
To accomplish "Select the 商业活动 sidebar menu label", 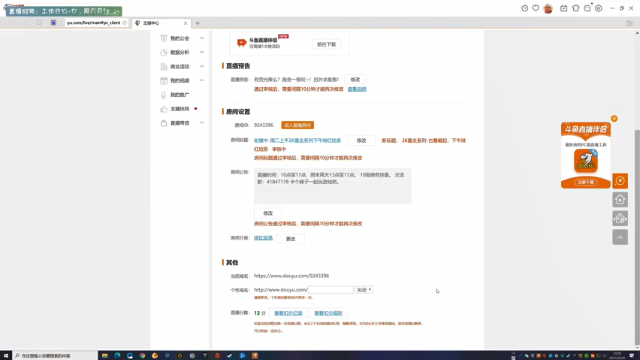I will (x=180, y=67).
